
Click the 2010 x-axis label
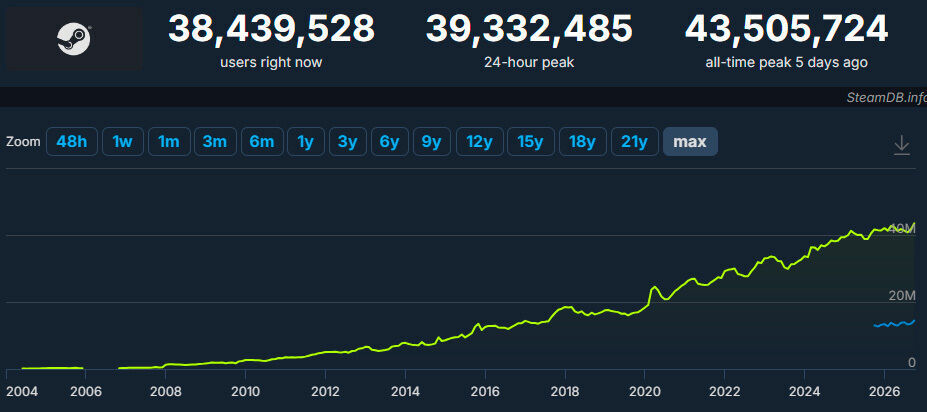point(245,391)
